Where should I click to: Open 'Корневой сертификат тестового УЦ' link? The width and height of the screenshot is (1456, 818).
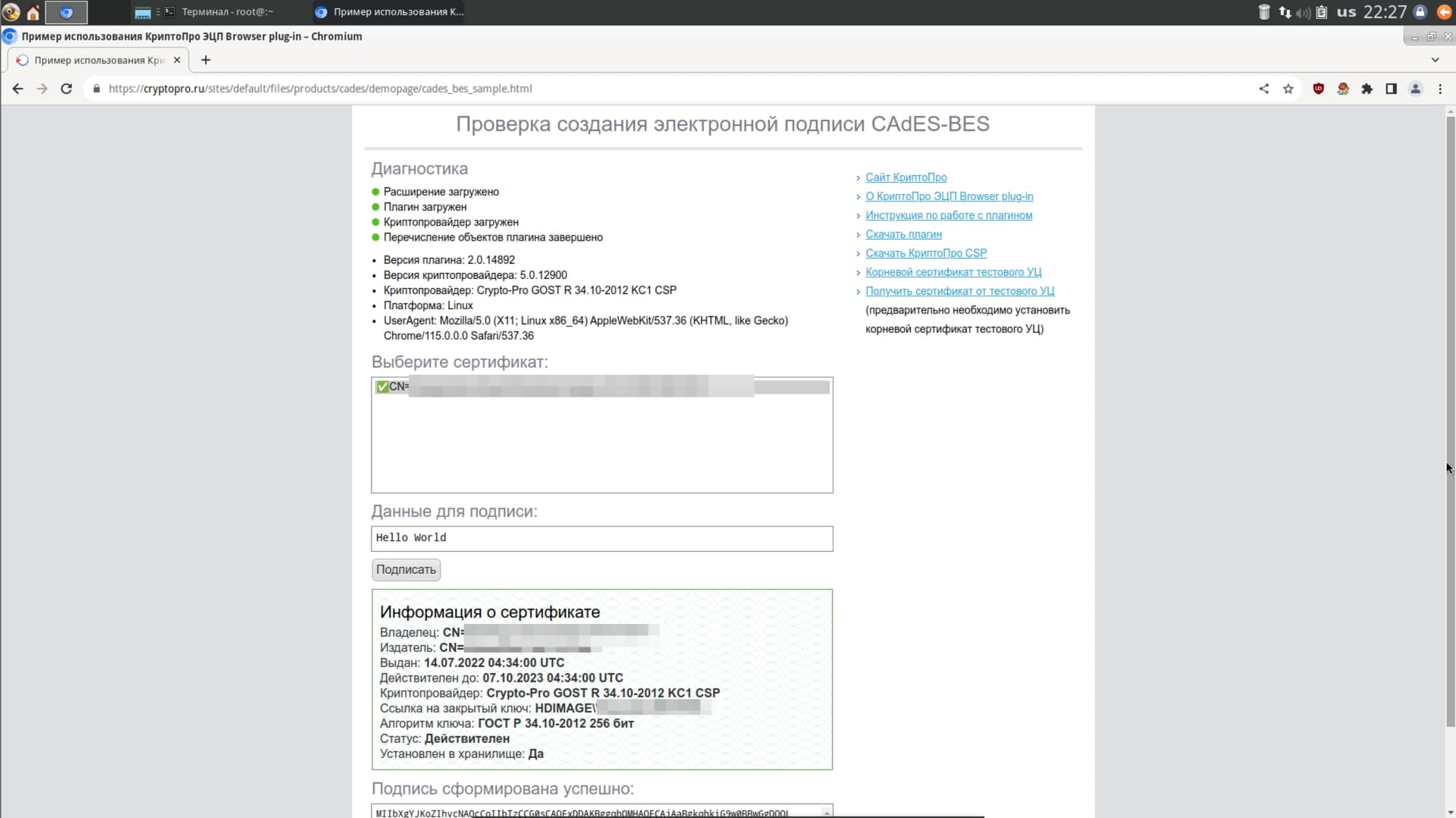(953, 272)
